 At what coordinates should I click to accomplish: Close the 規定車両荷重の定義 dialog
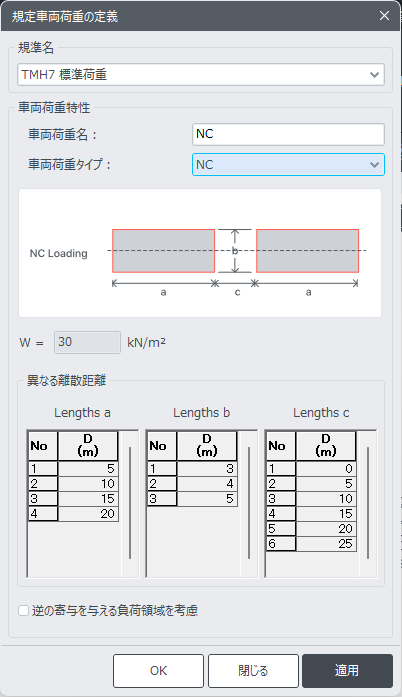(384, 16)
